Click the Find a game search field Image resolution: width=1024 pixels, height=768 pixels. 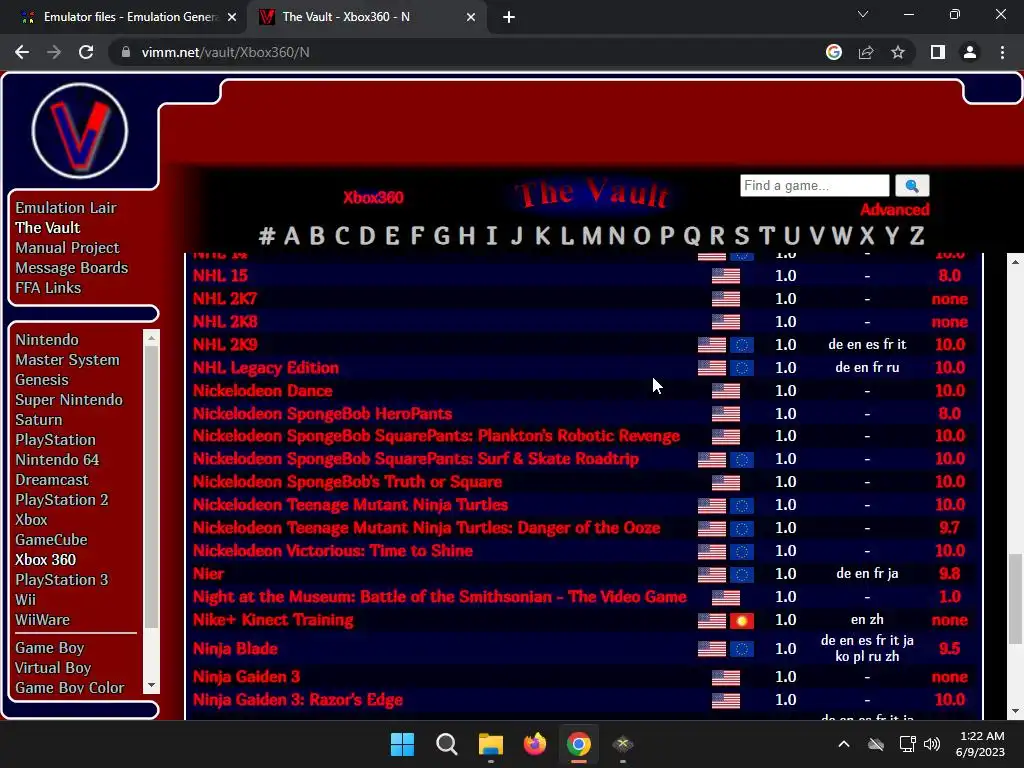pyautogui.click(x=814, y=185)
